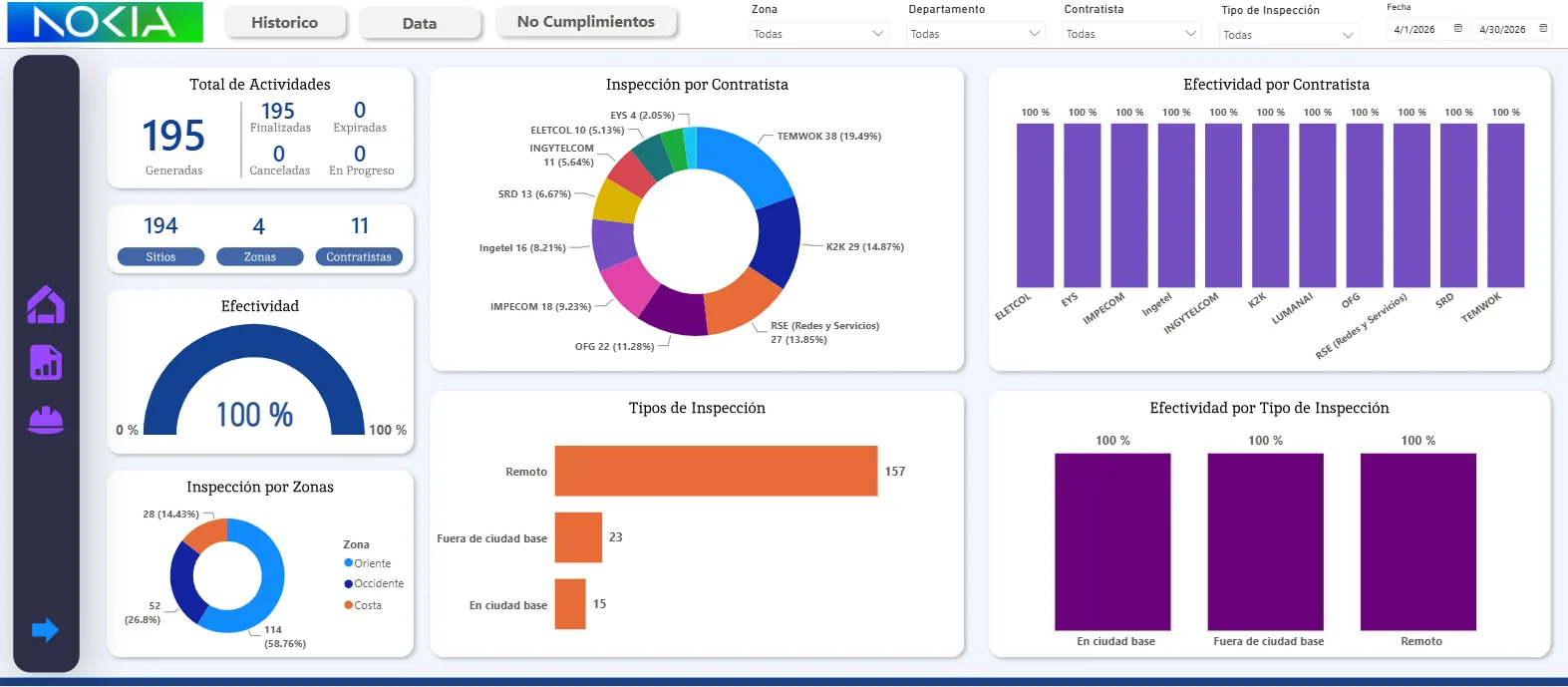The image size is (1568, 687).
Task: Select the En ciudad base purple bar
Action: 1112,542
